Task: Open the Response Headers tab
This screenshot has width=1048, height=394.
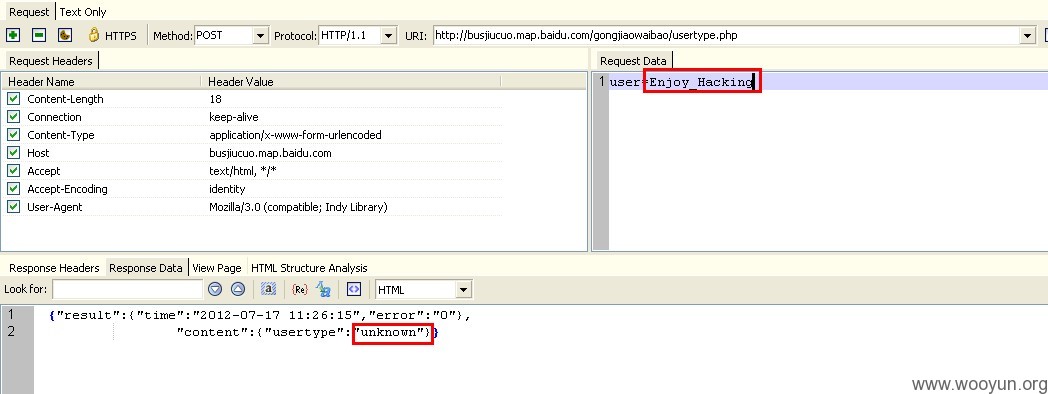Action: tap(54, 268)
